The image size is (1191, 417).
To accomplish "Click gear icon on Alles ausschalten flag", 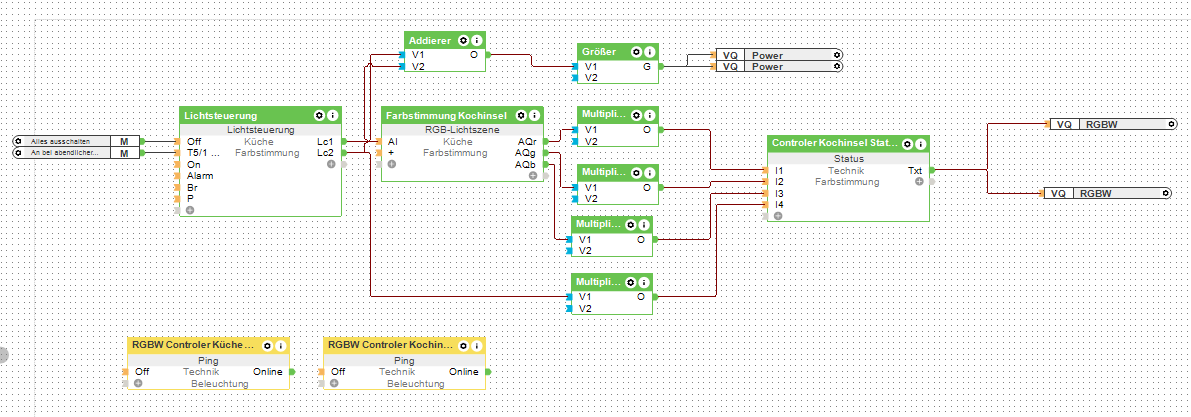I will (20, 141).
